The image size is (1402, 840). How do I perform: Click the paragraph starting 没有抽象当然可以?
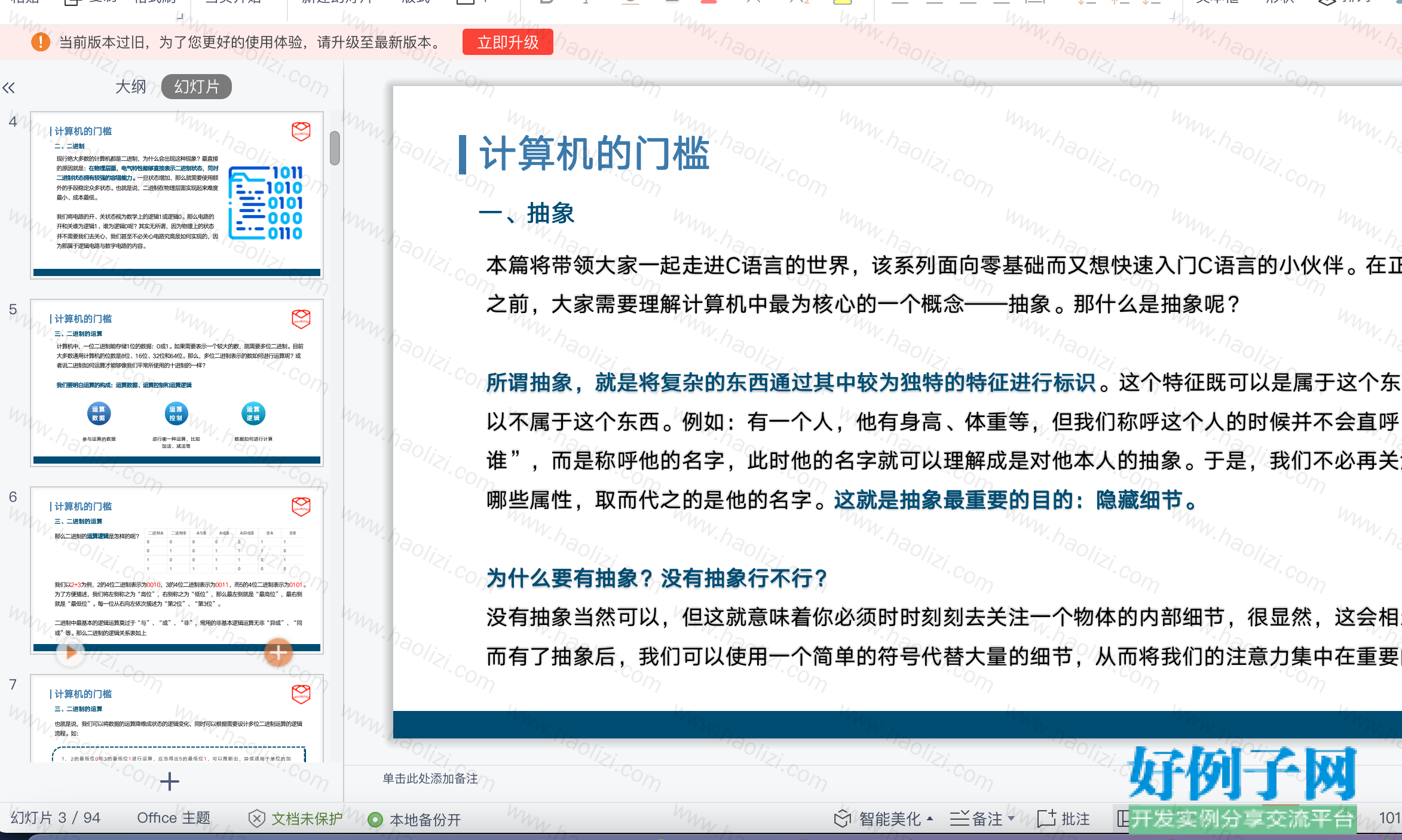click(944, 636)
